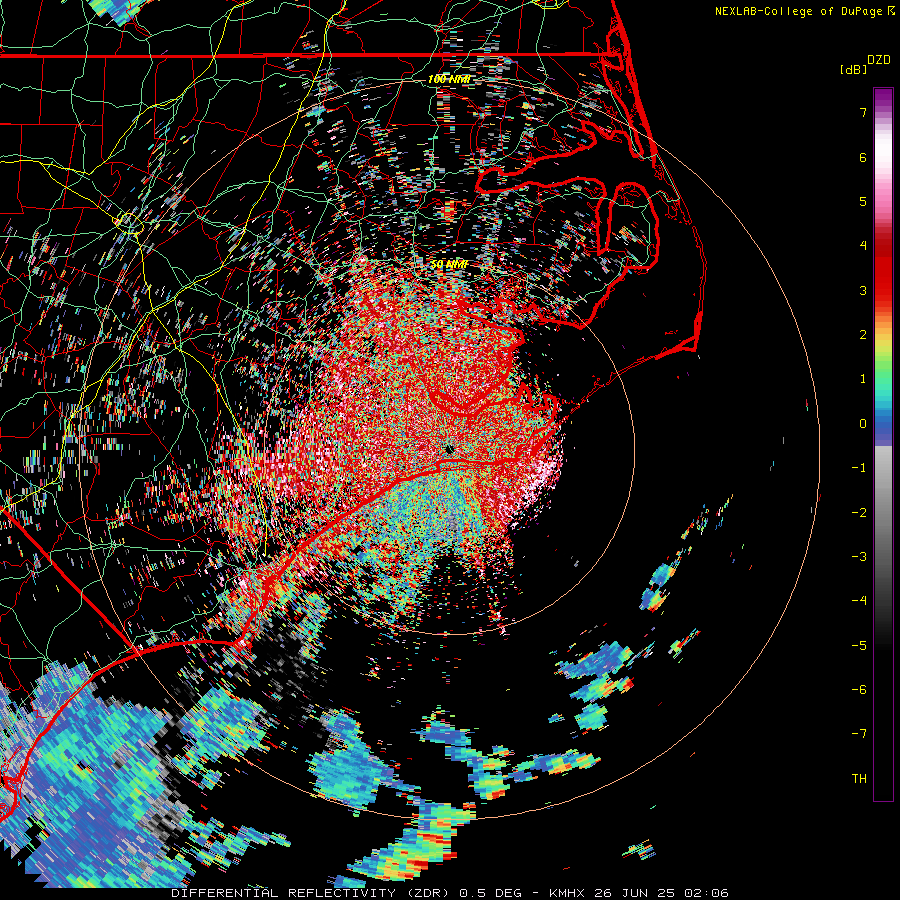Click the 6 value on the scale
Image resolution: width=900 pixels, height=900 pixels.
pyautogui.click(x=863, y=157)
